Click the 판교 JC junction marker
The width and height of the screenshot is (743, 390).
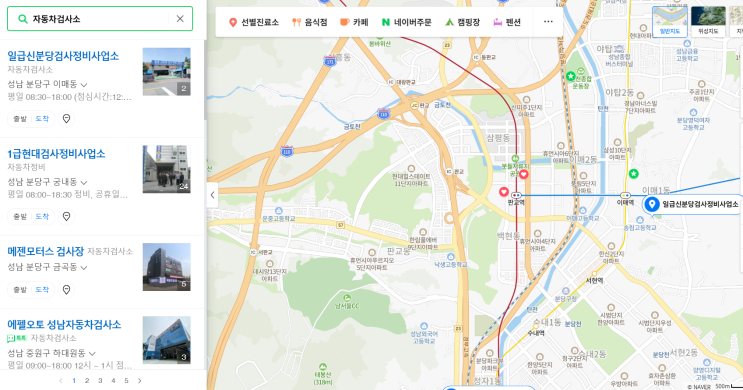point(414,105)
